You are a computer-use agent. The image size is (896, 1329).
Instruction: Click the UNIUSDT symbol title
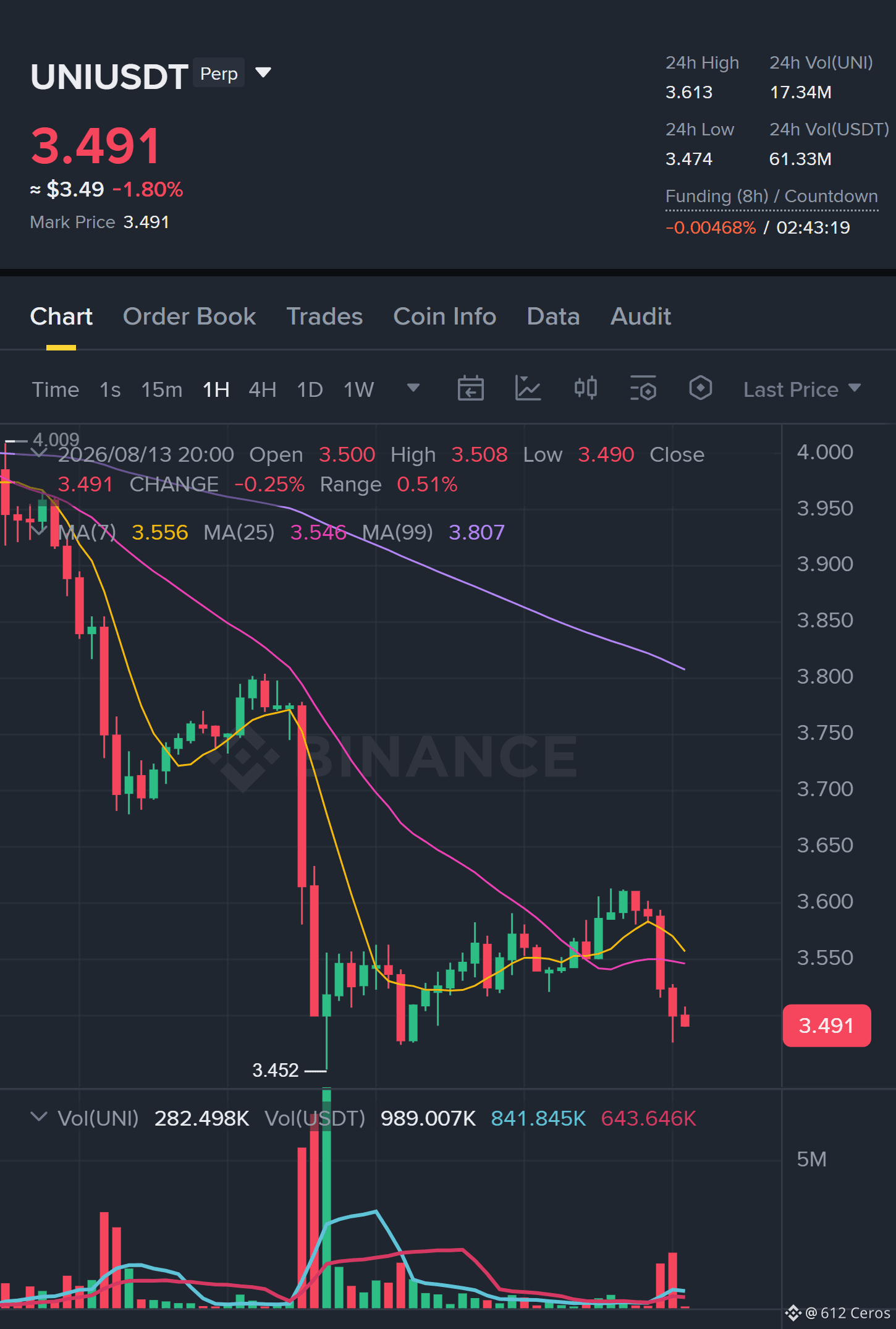click(x=109, y=77)
